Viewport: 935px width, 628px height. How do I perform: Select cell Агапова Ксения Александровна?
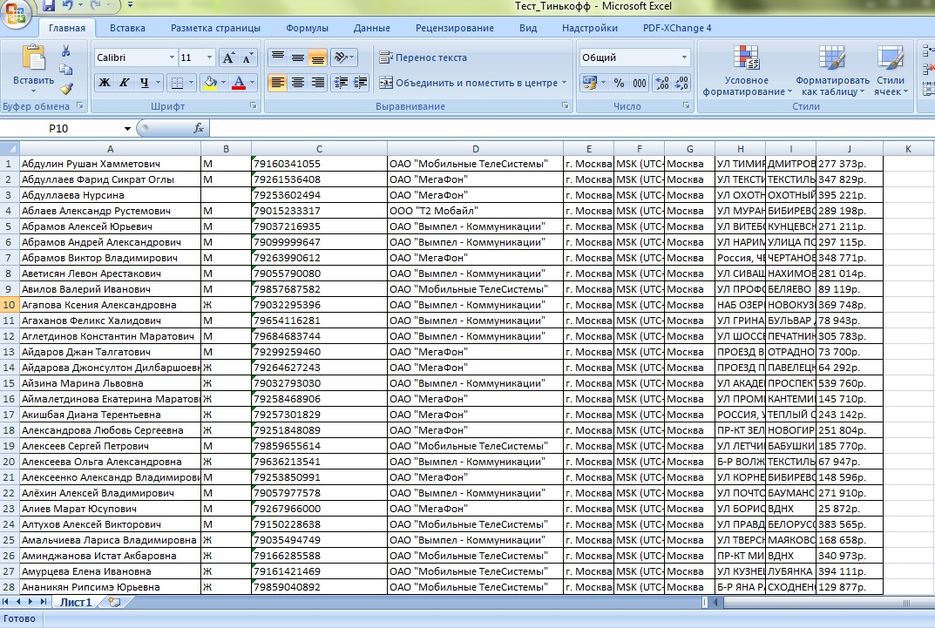coord(110,305)
